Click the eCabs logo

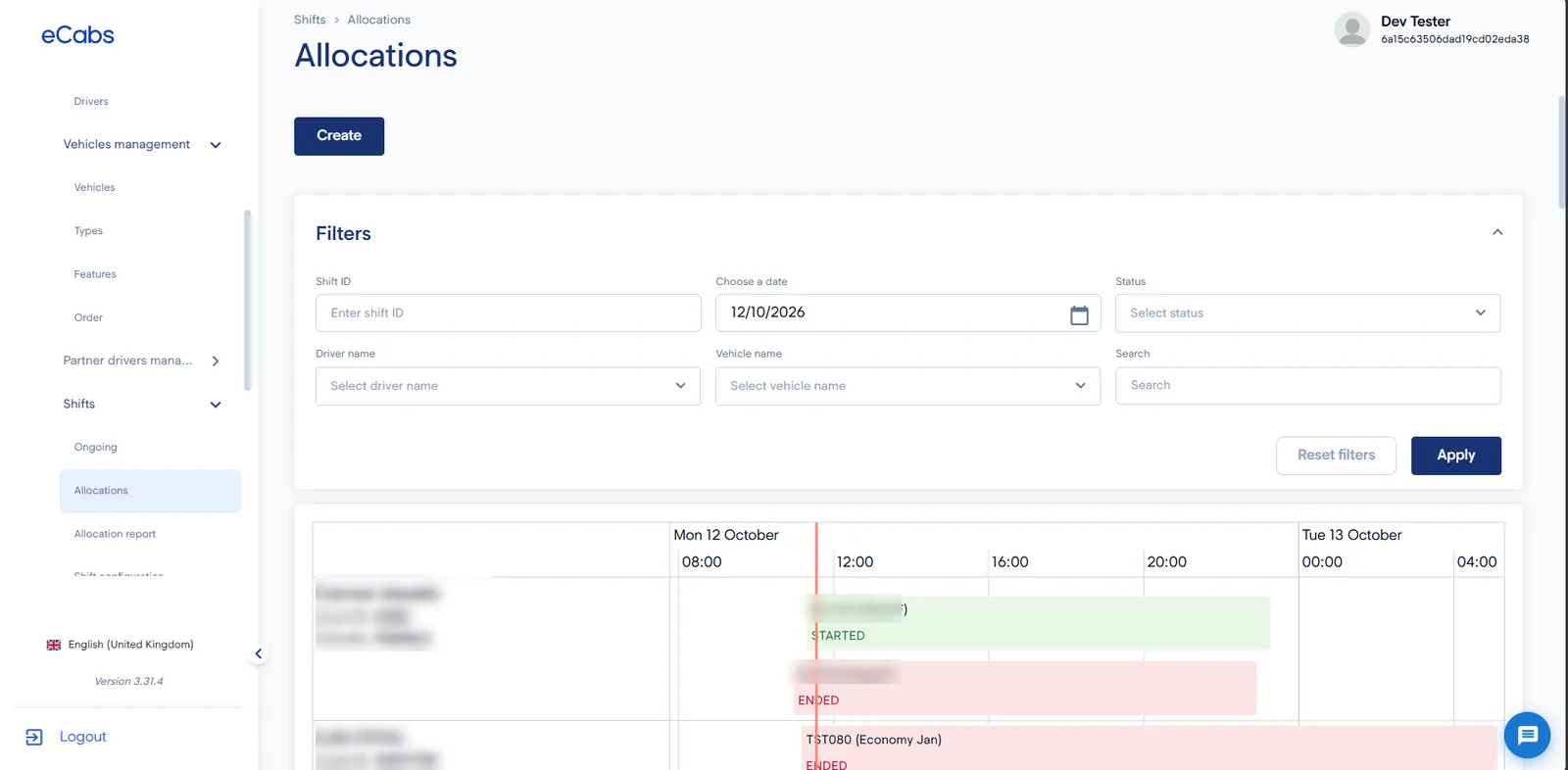77,35
